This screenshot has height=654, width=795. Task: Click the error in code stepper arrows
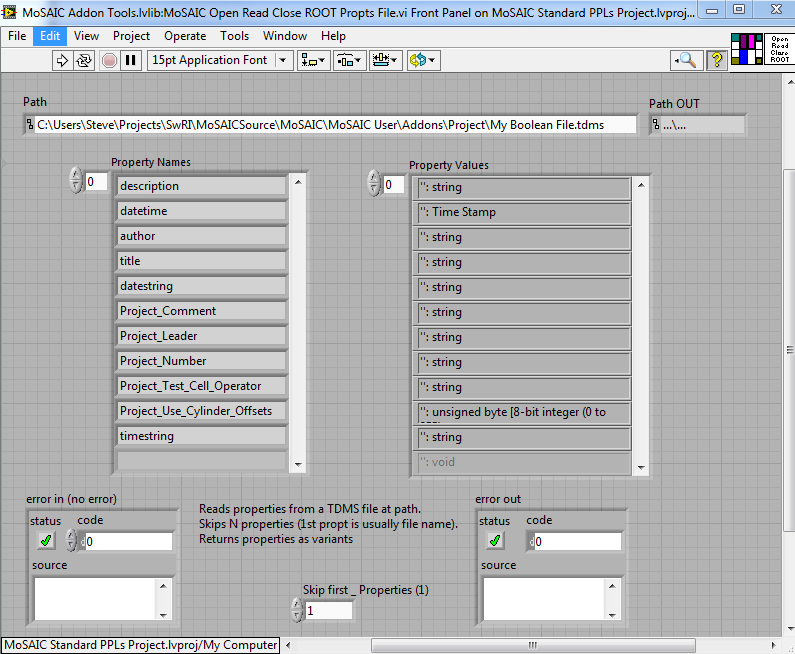pyautogui.click(x=71, y=541)
